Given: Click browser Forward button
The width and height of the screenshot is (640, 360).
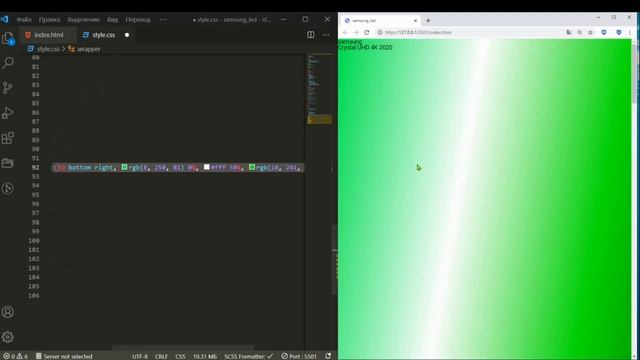Looking at the screenshot, I should tap(356, 32).
